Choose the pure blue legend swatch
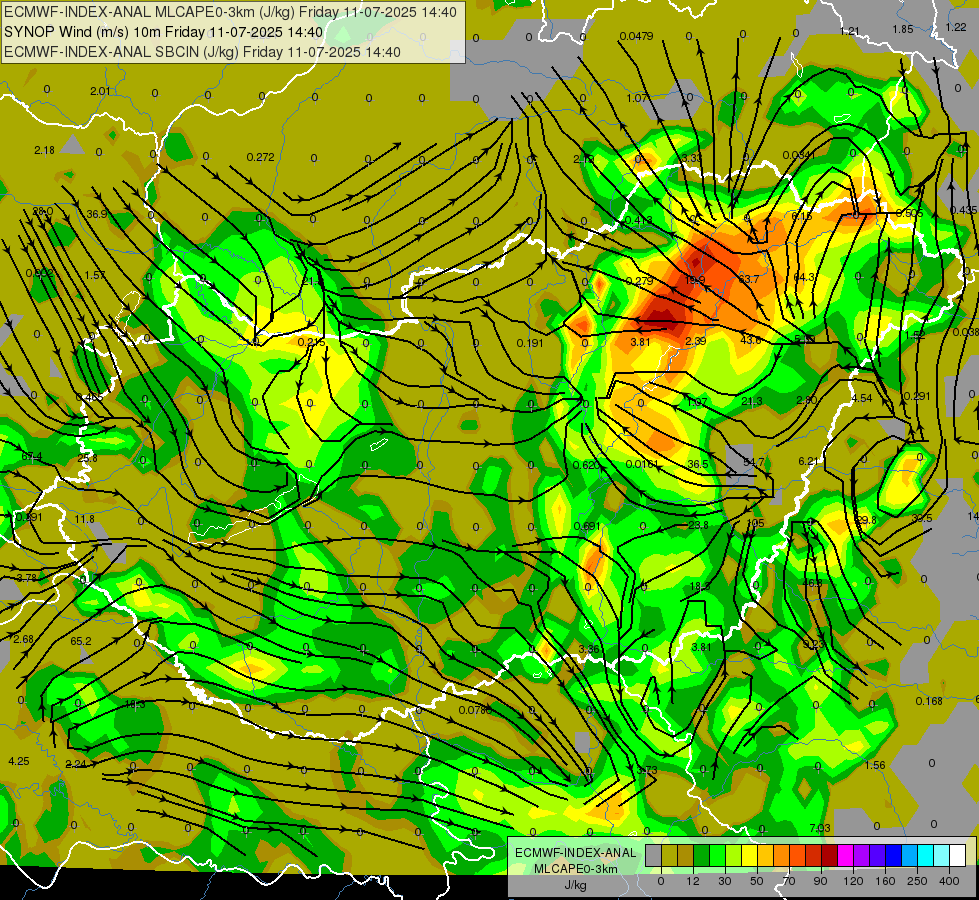The height and width of the screenshot is (900, 979). coord(894,855)
